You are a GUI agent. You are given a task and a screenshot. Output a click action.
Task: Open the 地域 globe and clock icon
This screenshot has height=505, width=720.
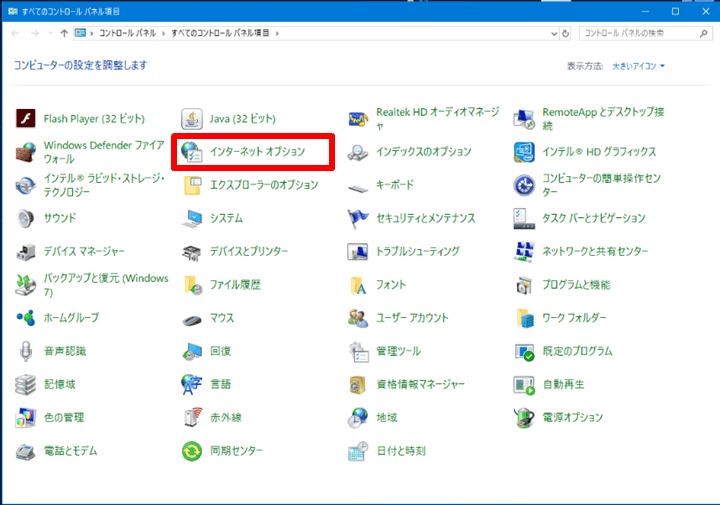(x=358, y=418)
